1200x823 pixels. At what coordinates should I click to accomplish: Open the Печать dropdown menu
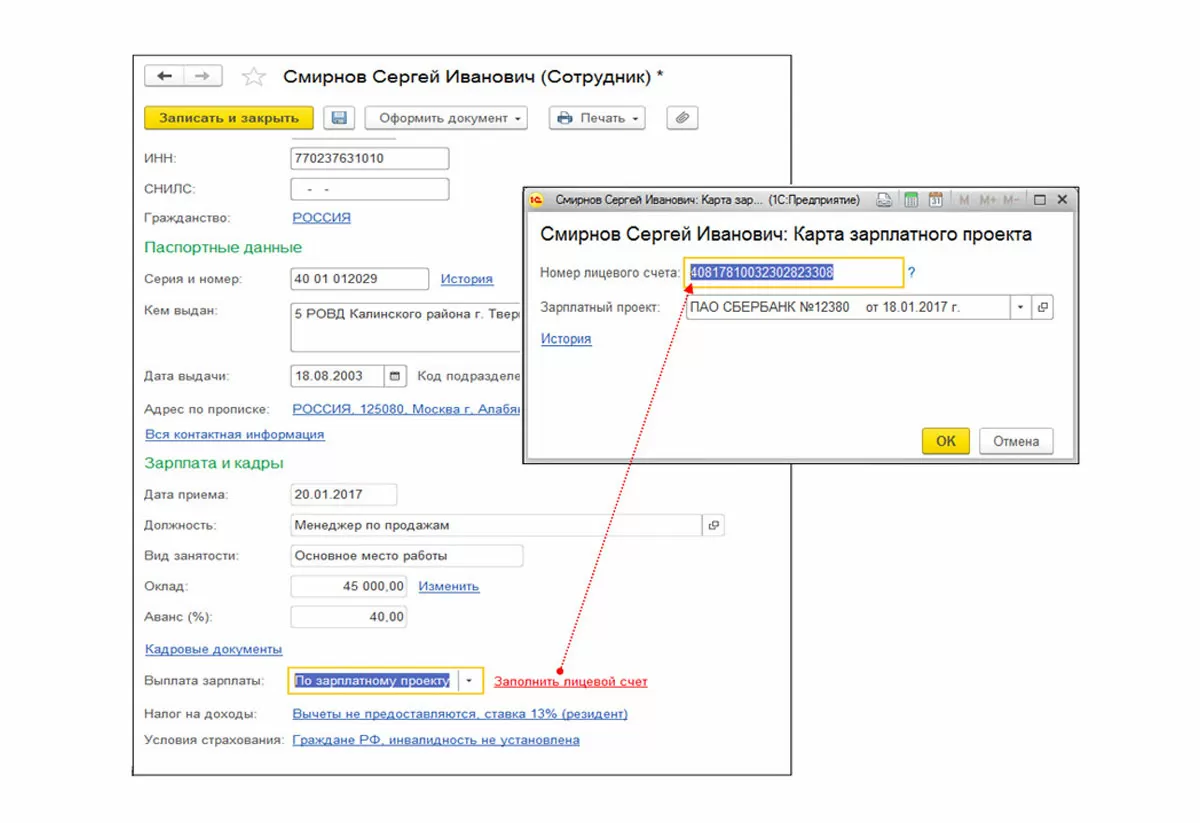point(597,118)
